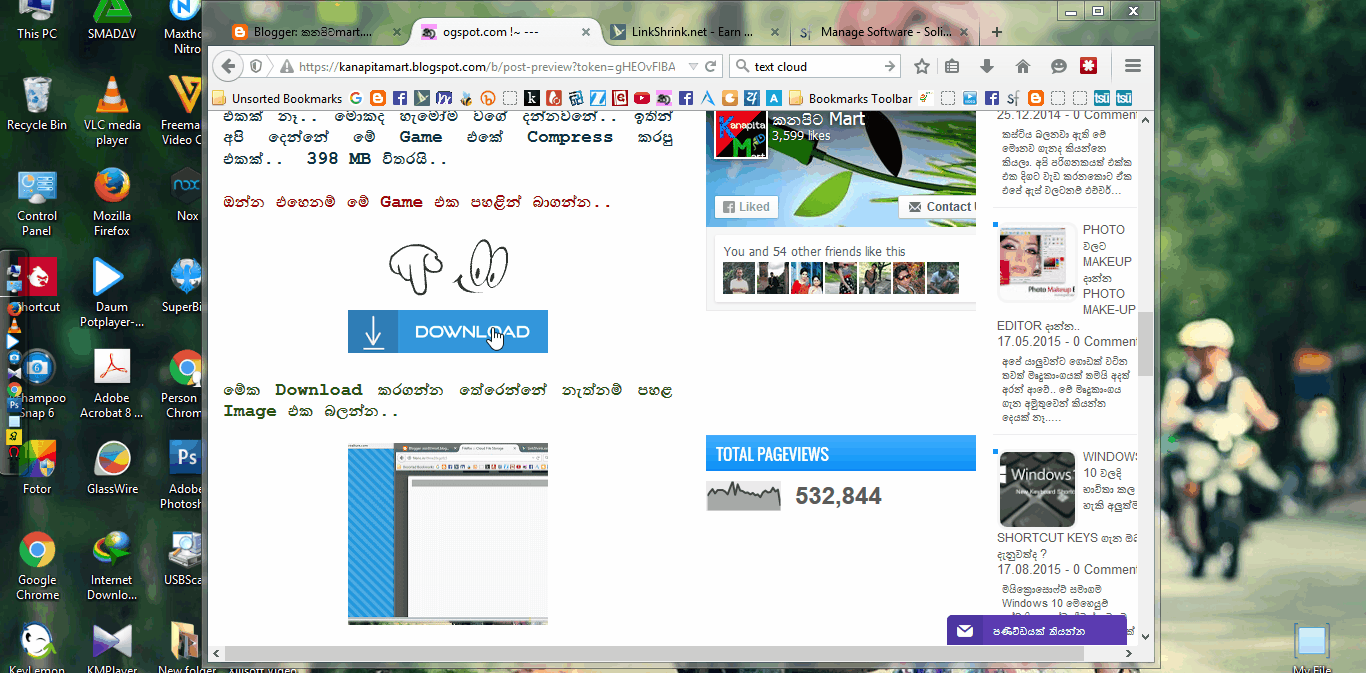1366x673 pixels.
Task: Reload the page with the refresh icon
Action: 711,66
